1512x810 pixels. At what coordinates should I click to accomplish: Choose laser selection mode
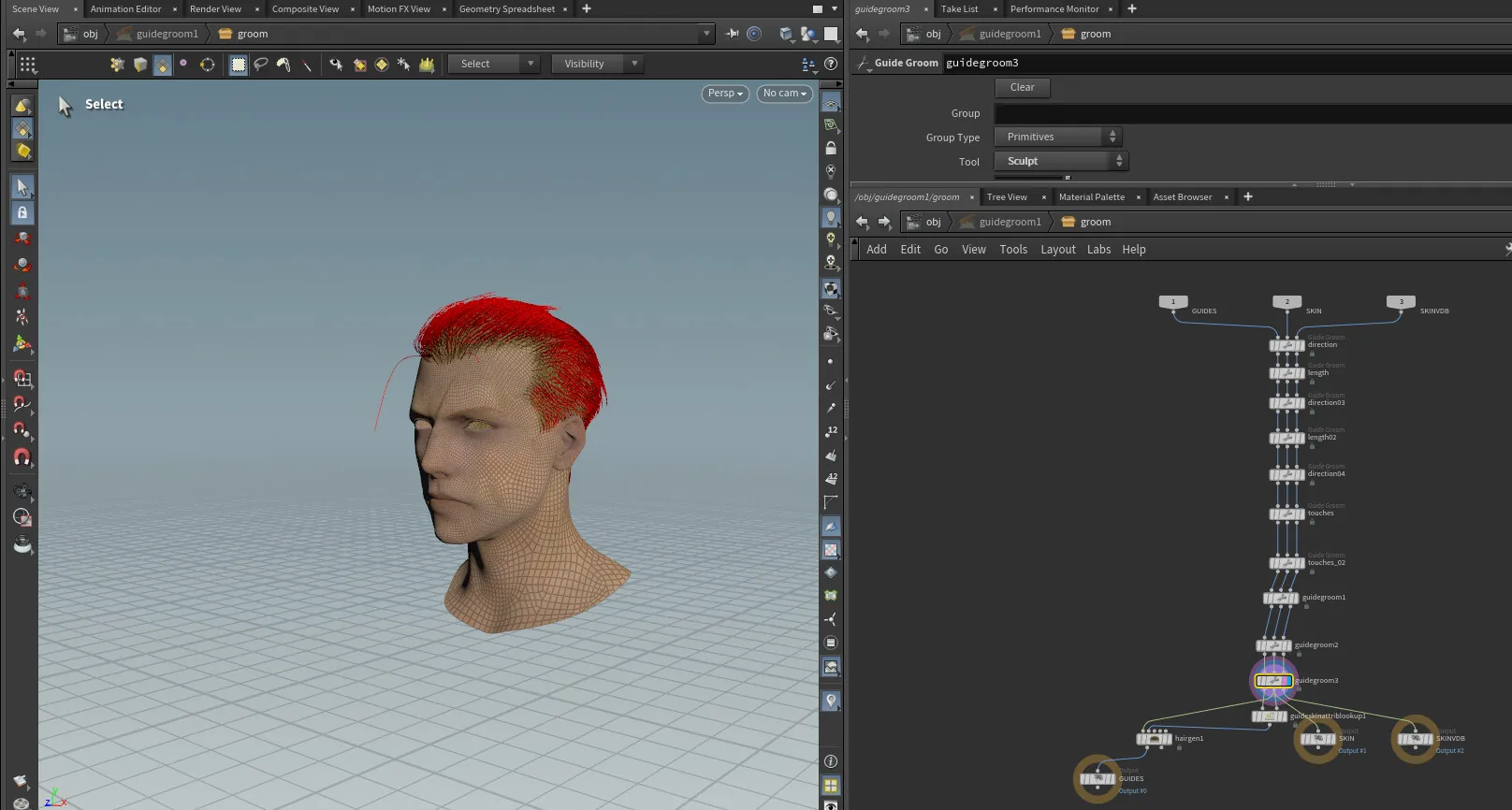(x=306, y=65)
